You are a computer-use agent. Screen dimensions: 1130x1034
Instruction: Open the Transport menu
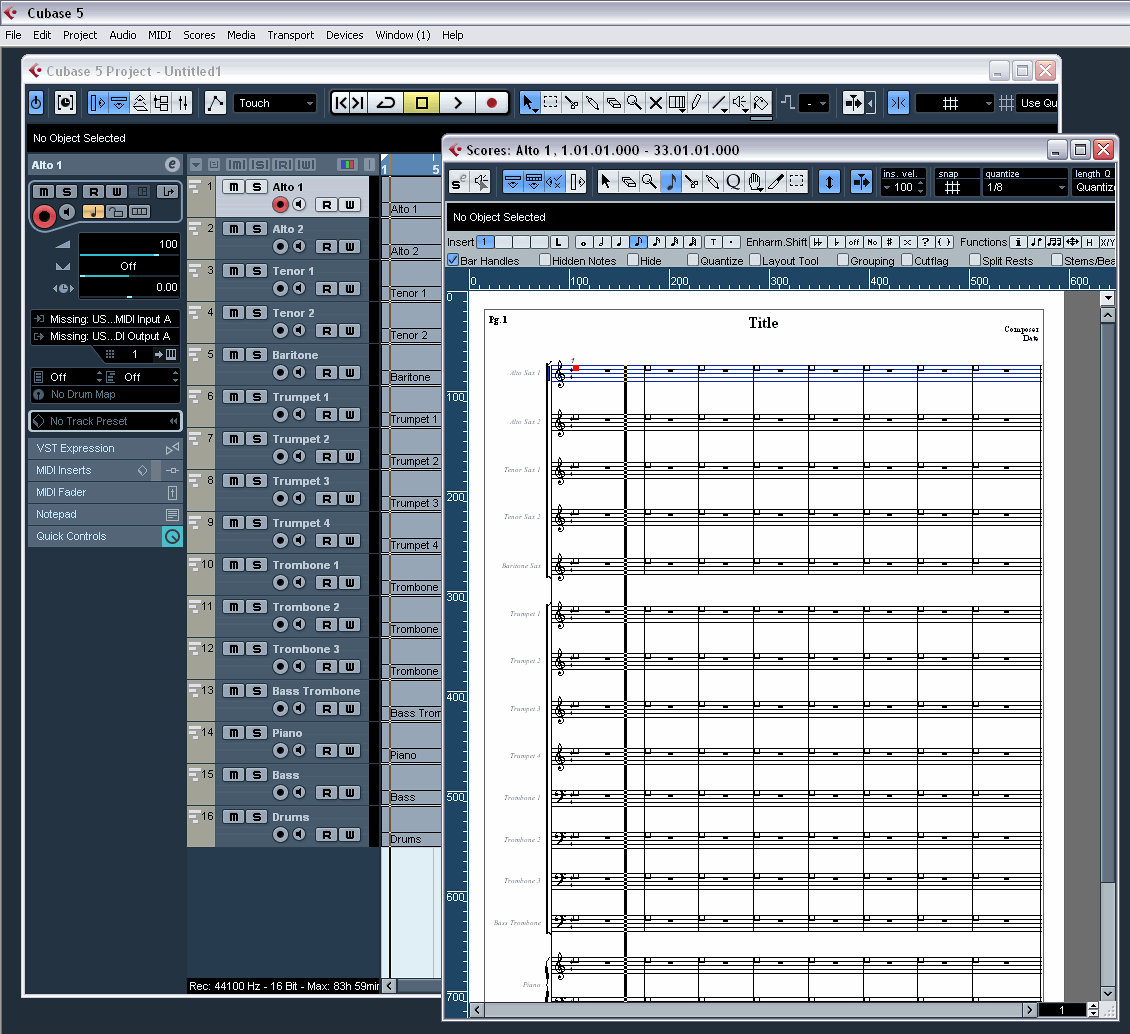tap(290, 35)
